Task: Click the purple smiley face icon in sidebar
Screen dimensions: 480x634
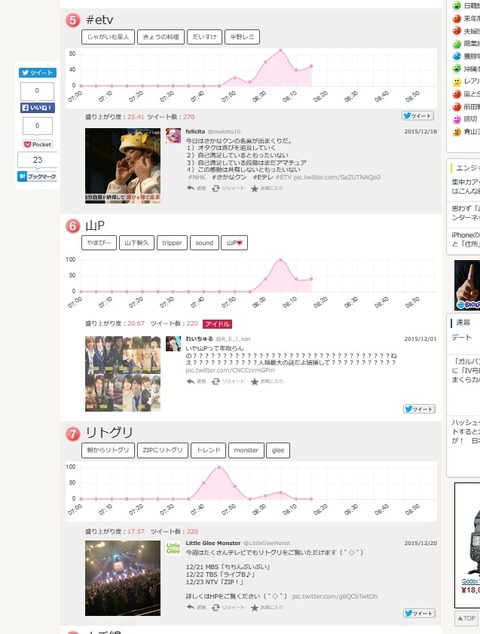Action: click(457, 120)
